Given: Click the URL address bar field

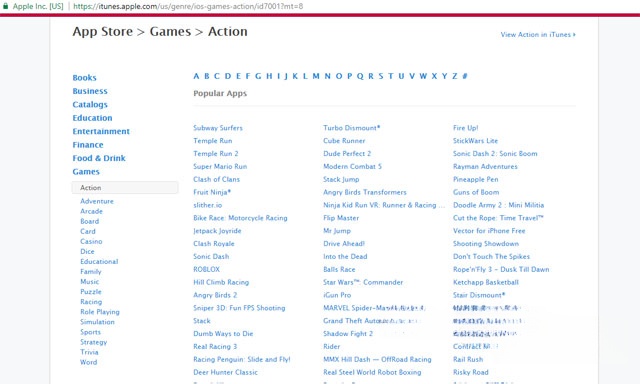Looking at the screenshot, I should click(x=188, y=6).
